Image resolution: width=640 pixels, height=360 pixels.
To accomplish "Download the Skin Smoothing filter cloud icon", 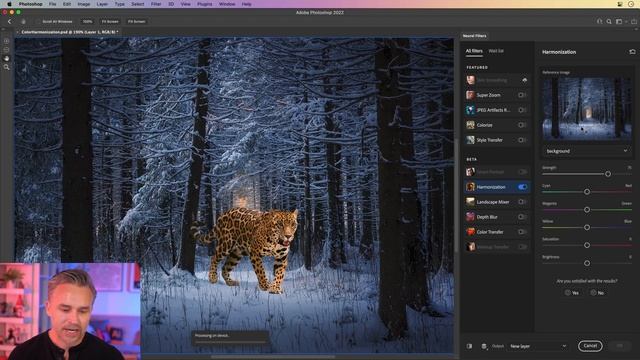I will [524, 80].
